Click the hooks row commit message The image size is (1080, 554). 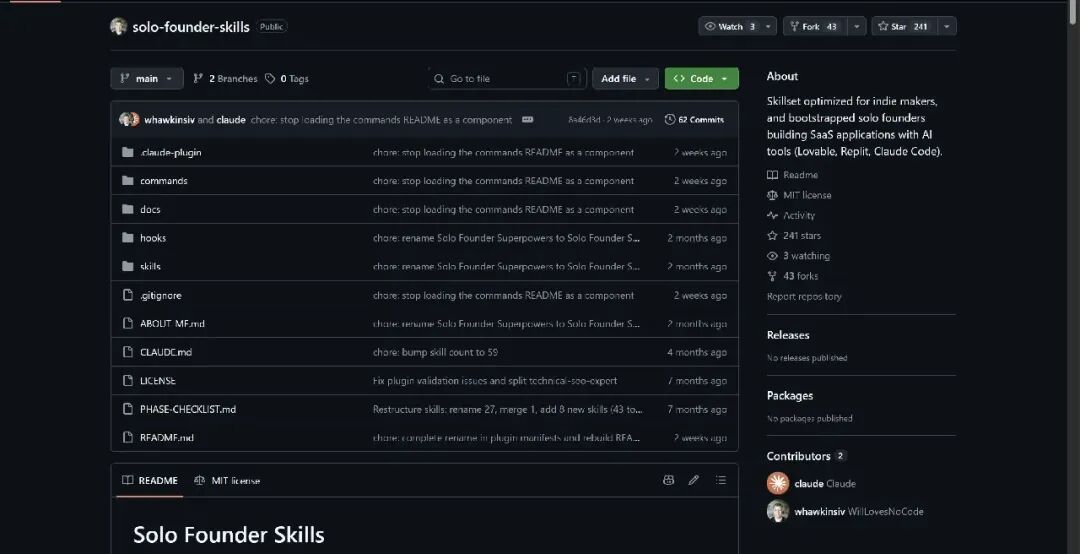(x=506, y=238)
